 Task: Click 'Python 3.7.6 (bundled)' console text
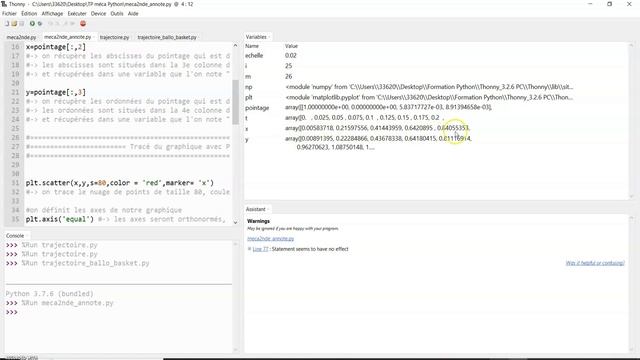point(49,293)
